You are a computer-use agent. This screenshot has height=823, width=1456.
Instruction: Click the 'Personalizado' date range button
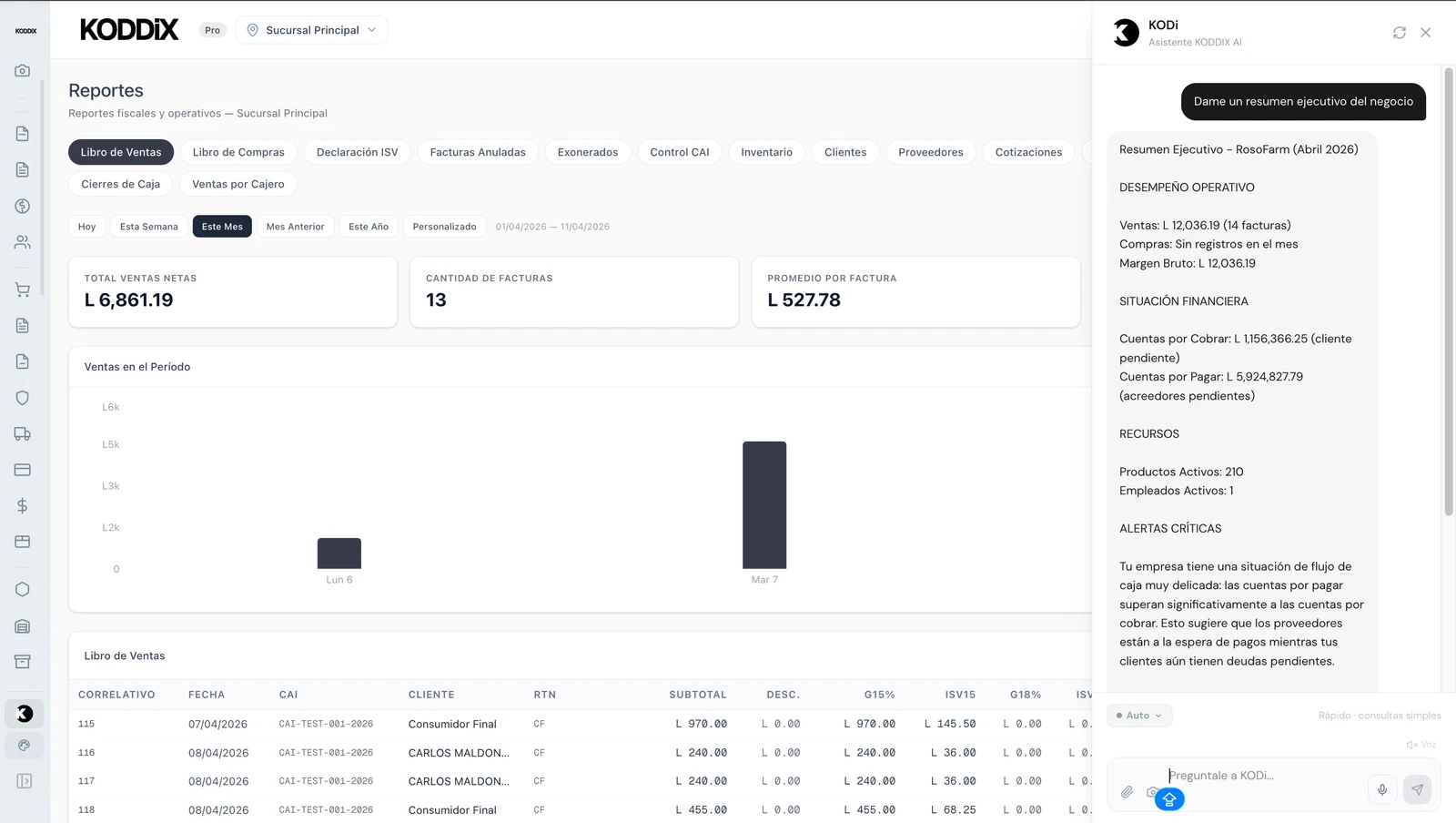point(444,227)
